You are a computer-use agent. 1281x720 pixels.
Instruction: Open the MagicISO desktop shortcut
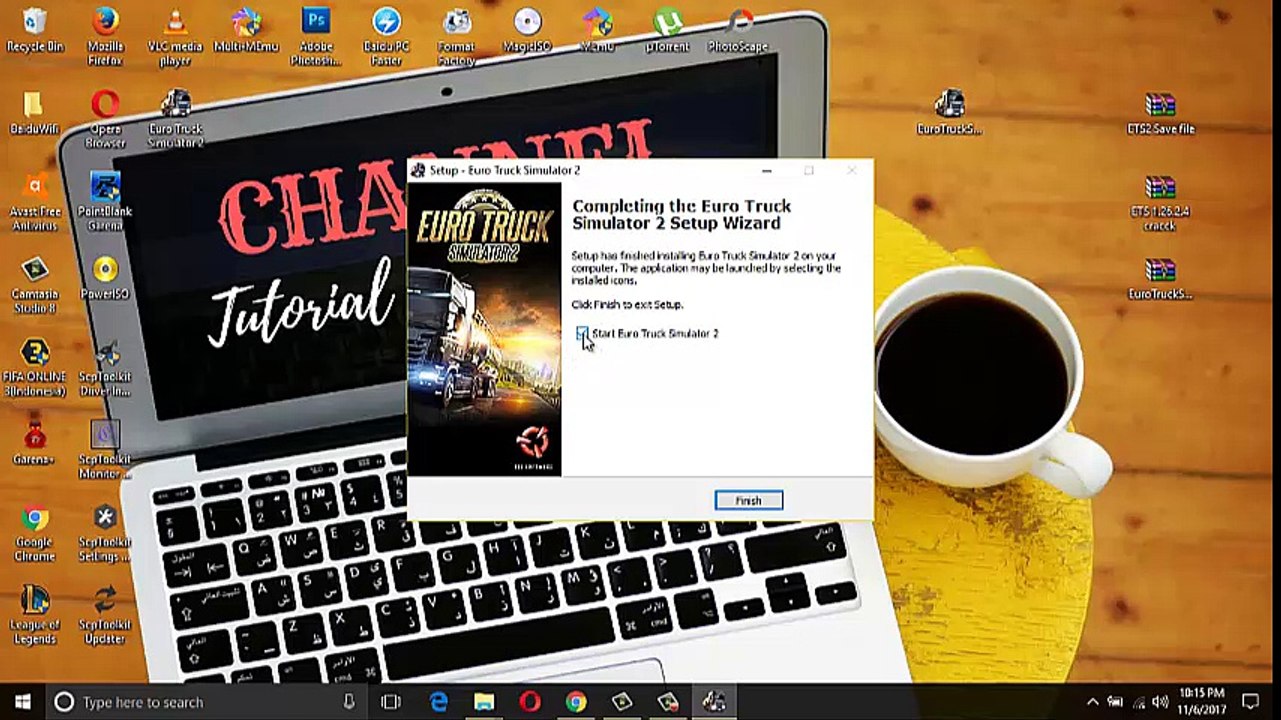527,30
